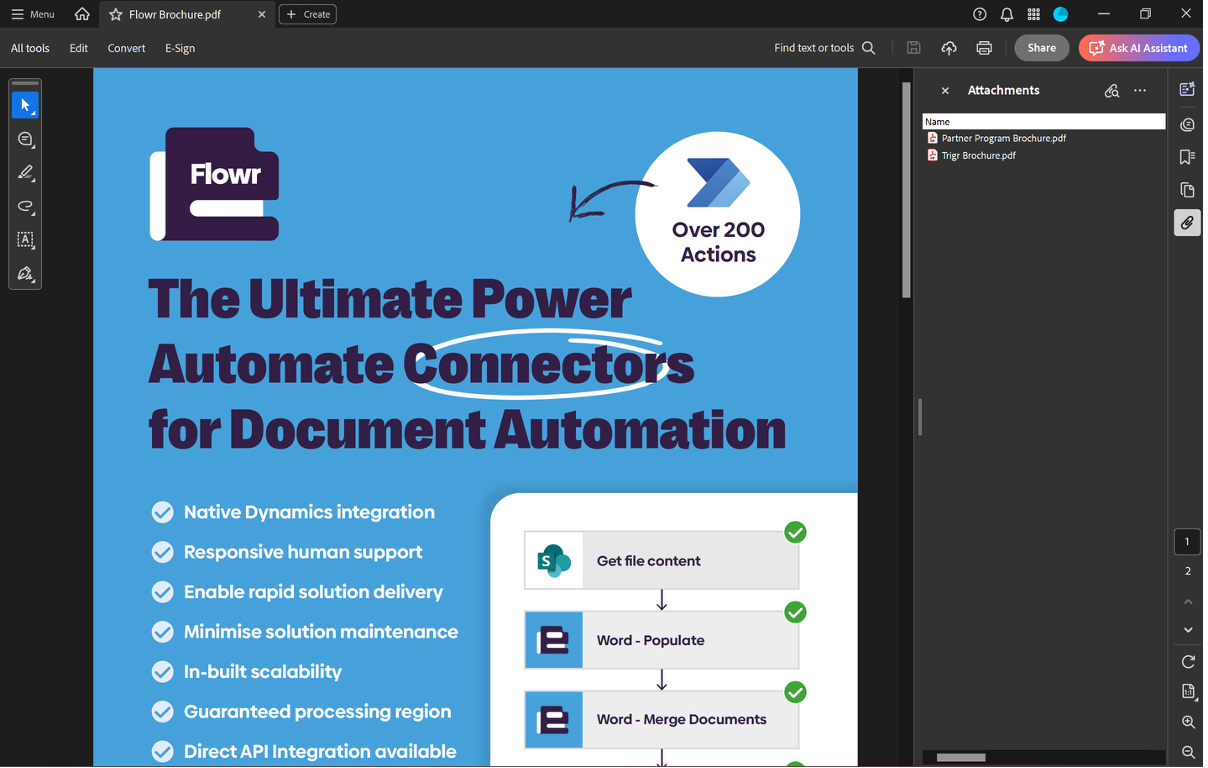The height and width of the screenshot is (768, 1208).
Task: Click the Attachments panel horizontal scrollbar
Action: pyautogui.click(x=961, y=758)
